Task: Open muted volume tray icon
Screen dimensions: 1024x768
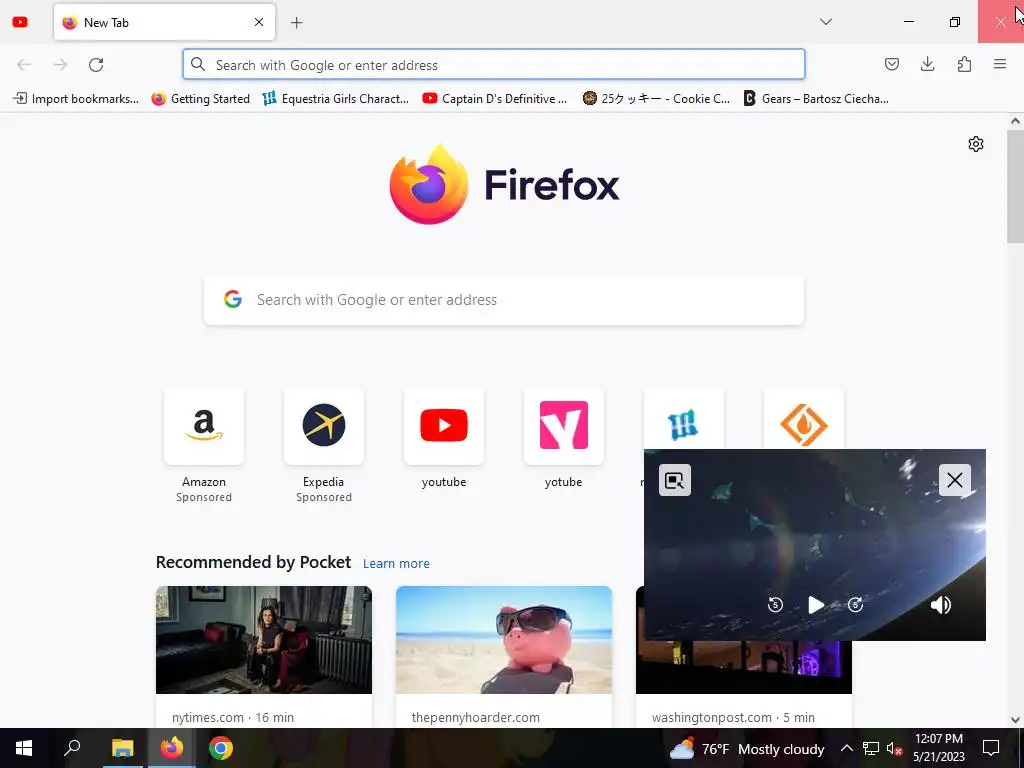Action: pyautogui.click(x=894, y=748)
